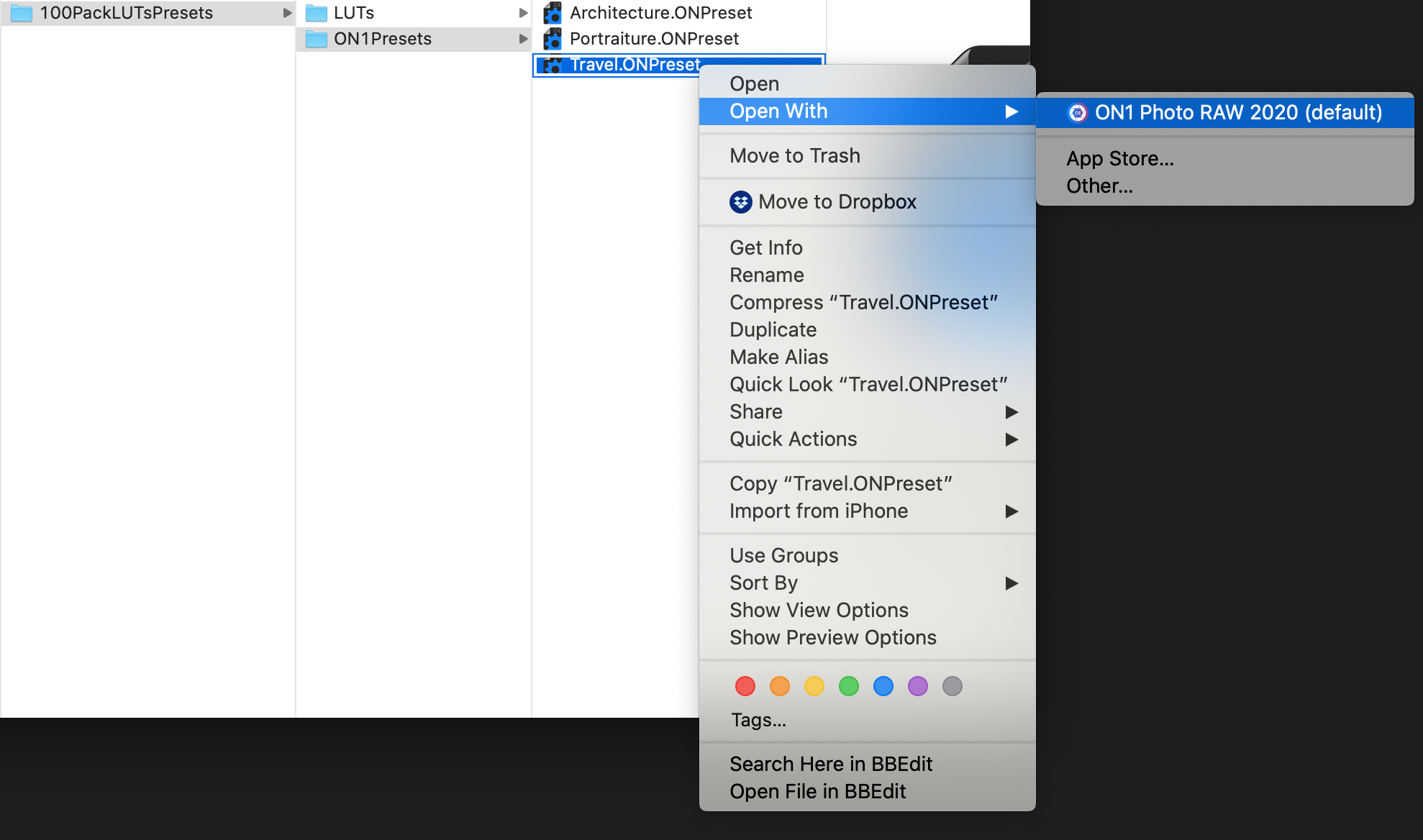Select Show Preview Options
1423x840 pixels.
click(x=868, y=638)
